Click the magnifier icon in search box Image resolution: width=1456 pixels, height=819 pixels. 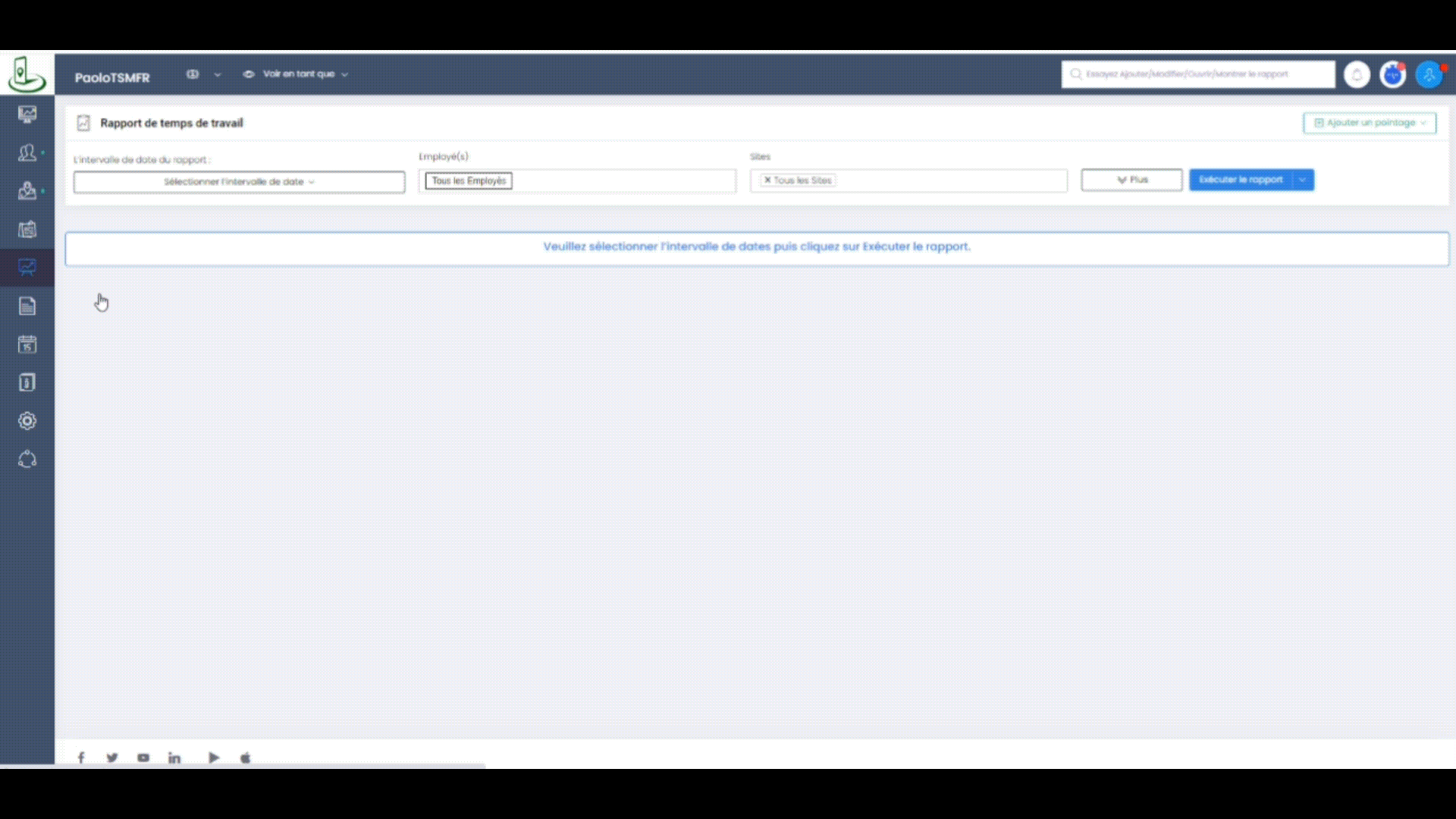tap(1075, 74)
